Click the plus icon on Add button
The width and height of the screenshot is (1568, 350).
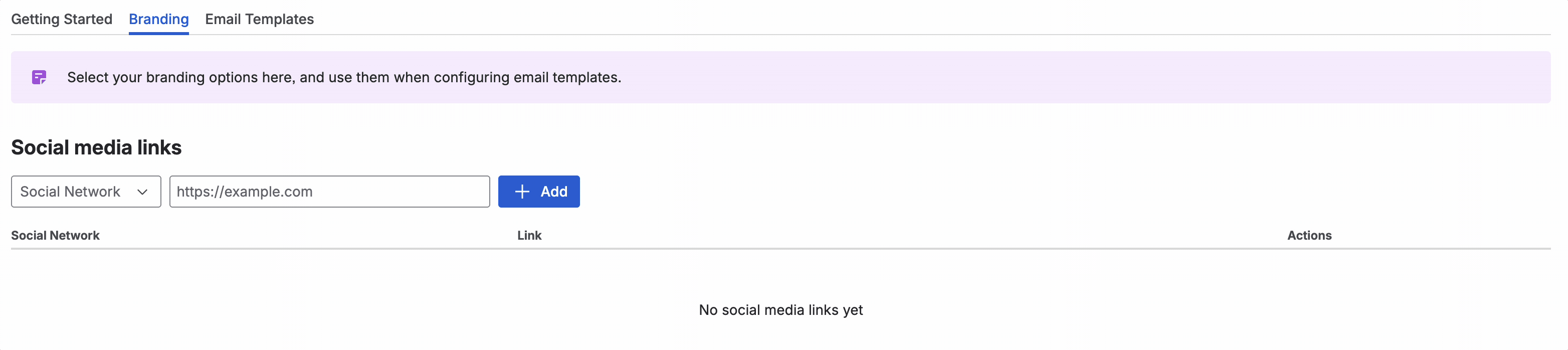(522, 192)
